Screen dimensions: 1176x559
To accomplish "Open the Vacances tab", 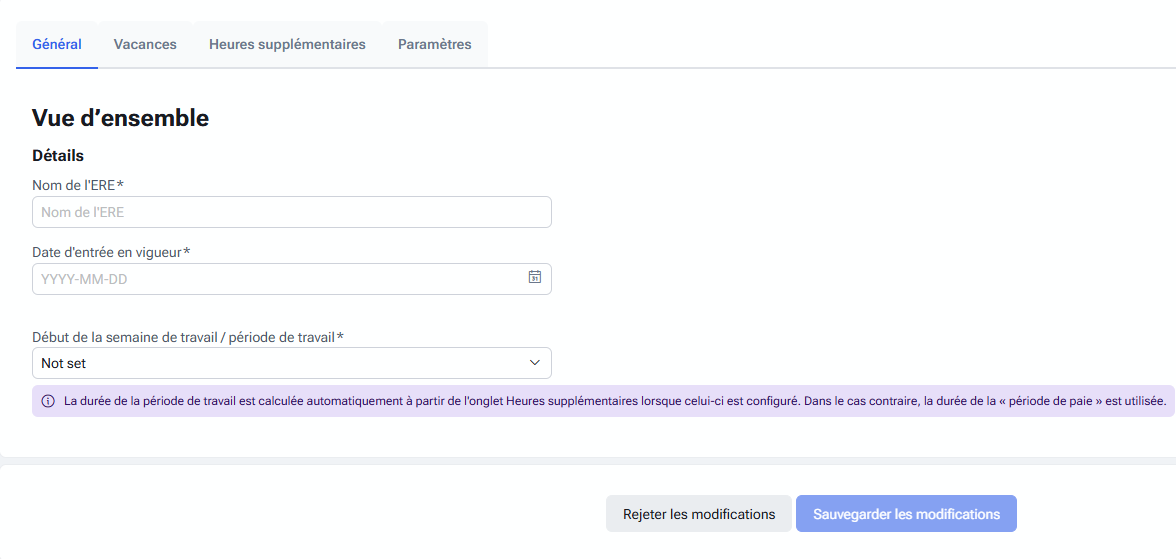I will coord(145,44).
